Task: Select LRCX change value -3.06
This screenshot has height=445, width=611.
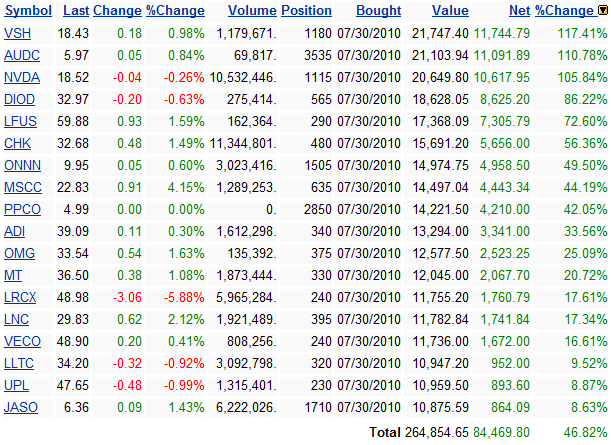Action: coord(127,298)
